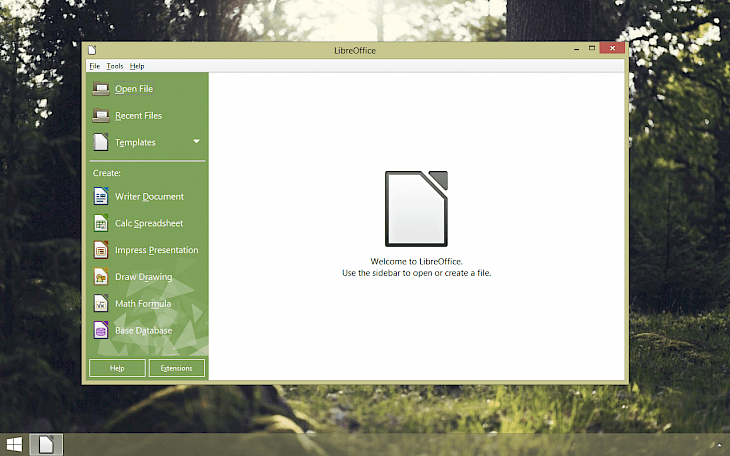Click the large LibreOffice logo in the welcome area
Viewport: 730px width, 456px height.
point(416,208)
